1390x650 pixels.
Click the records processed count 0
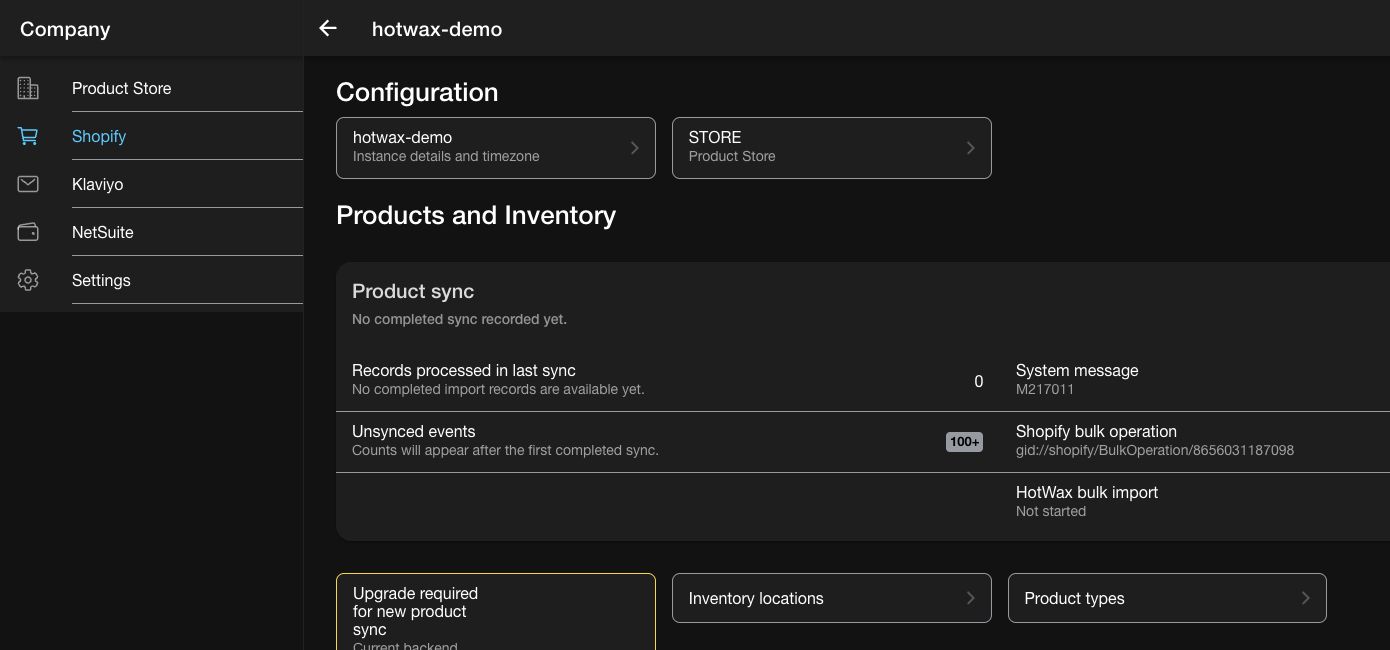[x=978, y=381]
